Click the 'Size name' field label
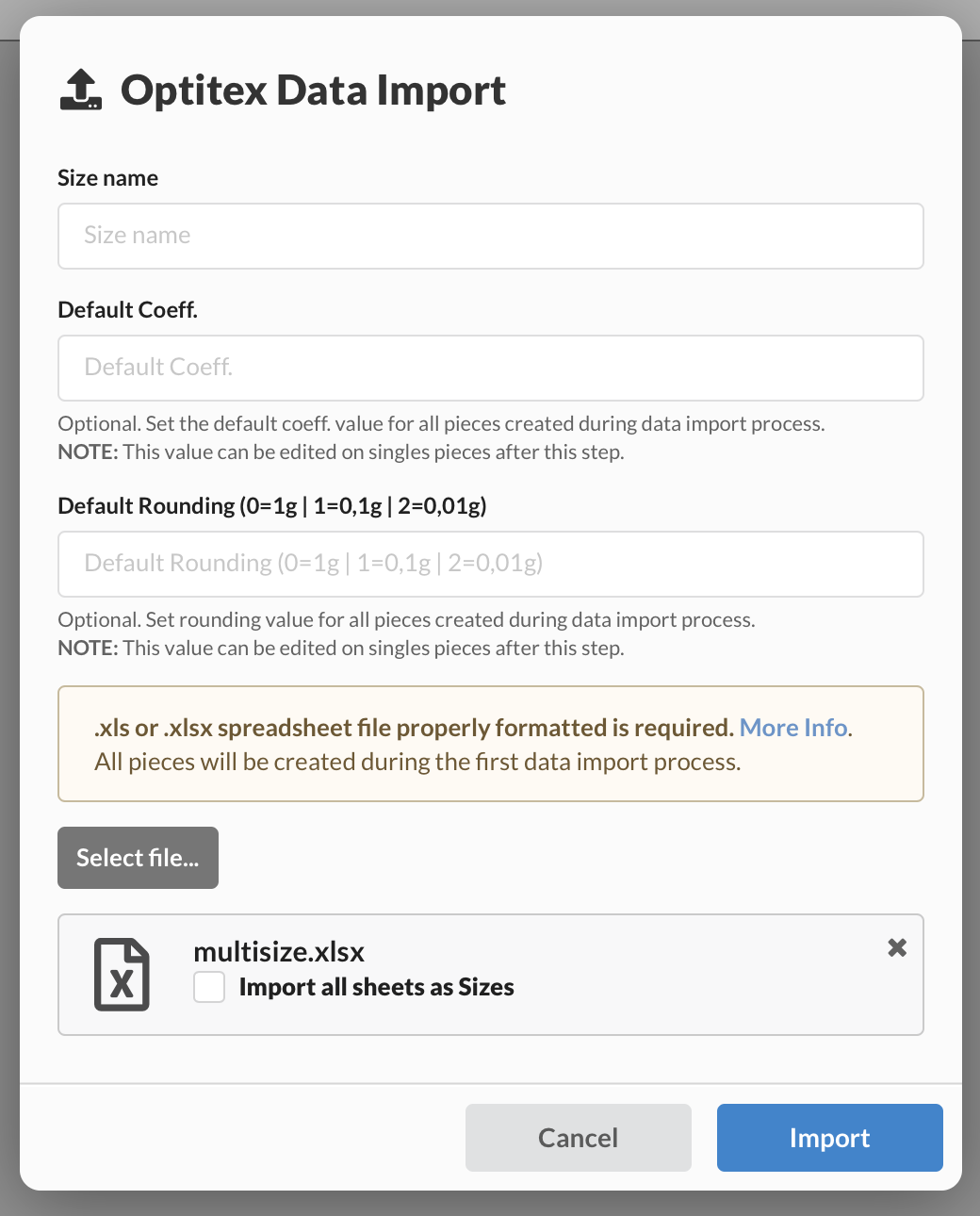The image size is (980, 1216). coord(107,178)
